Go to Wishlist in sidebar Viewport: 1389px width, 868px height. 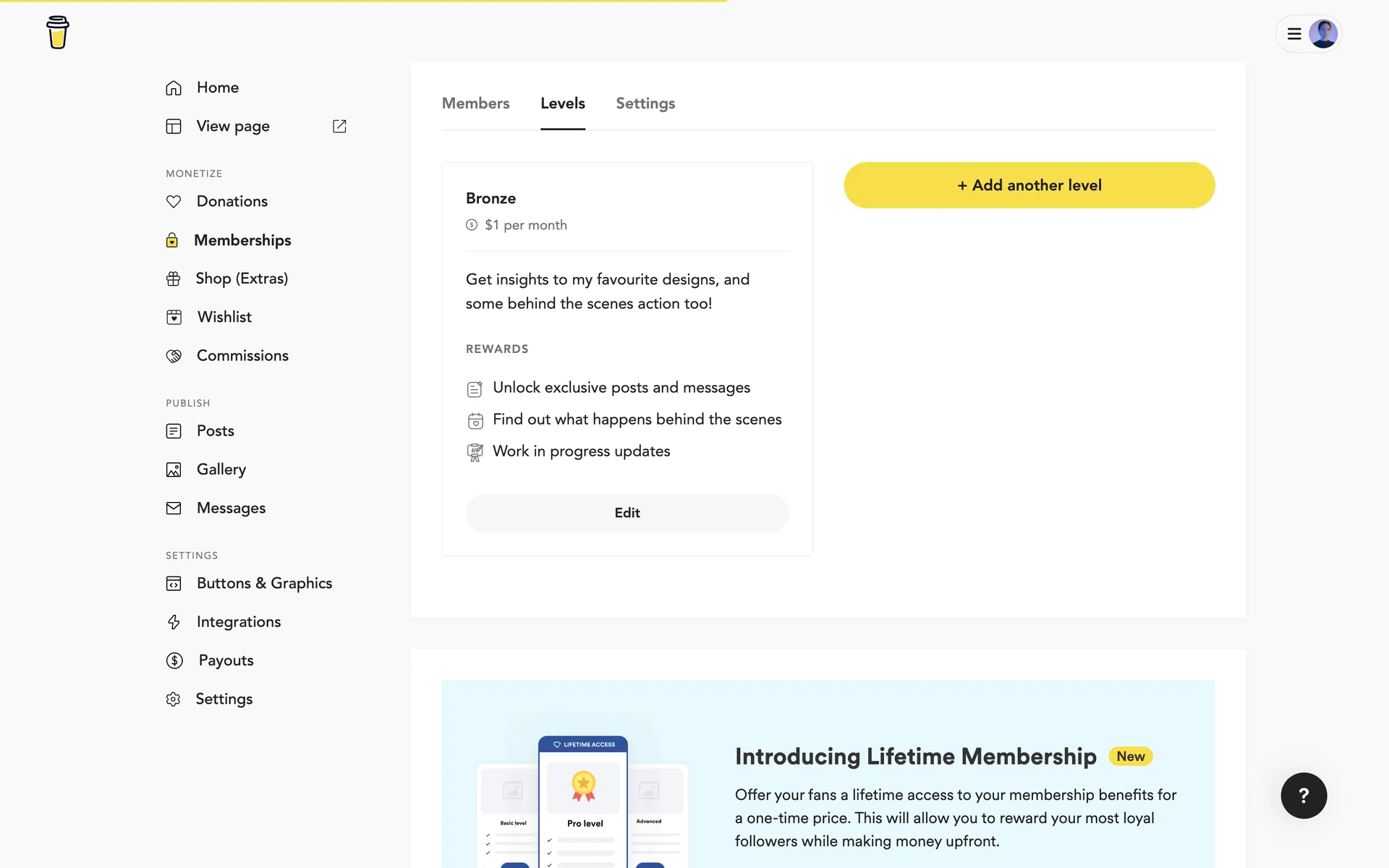[224, 317]
